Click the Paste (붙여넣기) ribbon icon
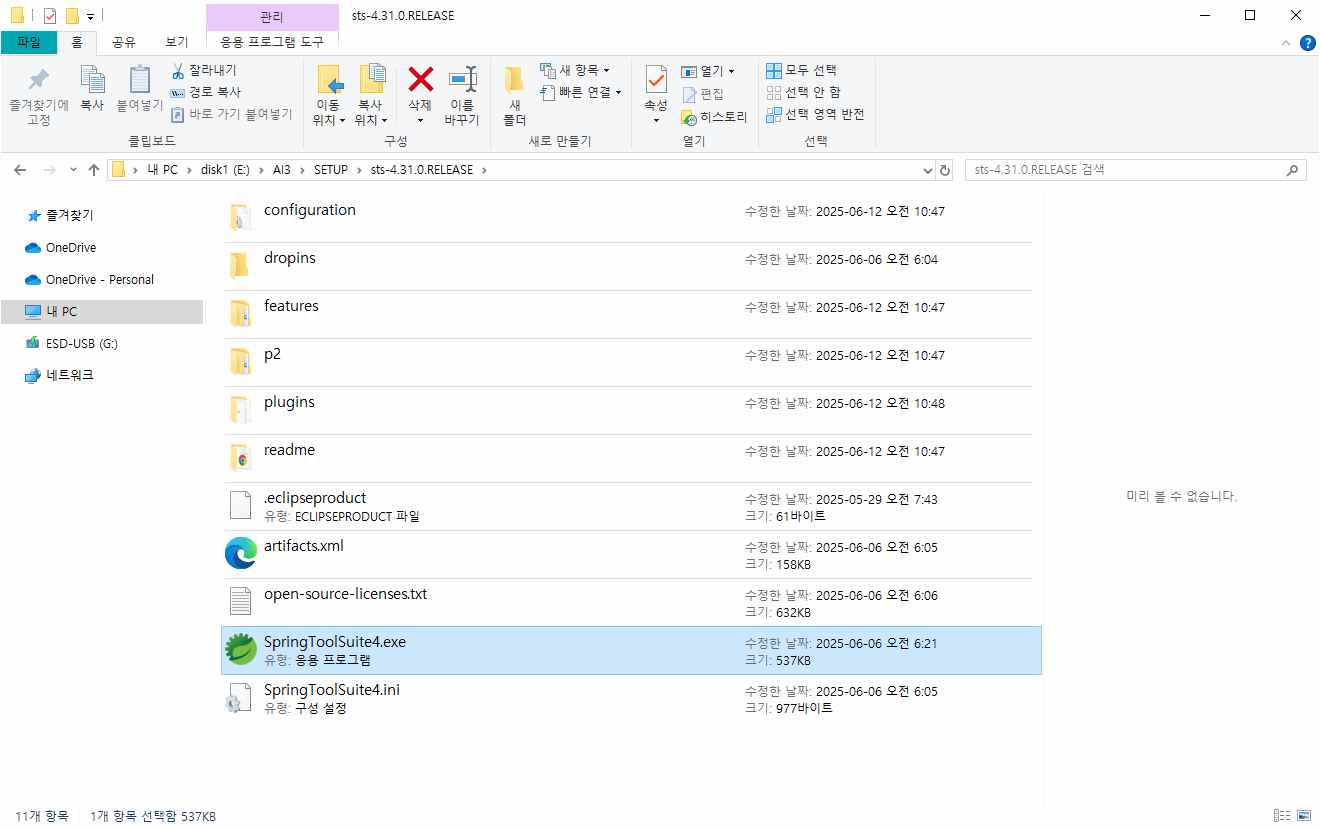1320x829 pixels. (x=139, y=80)
